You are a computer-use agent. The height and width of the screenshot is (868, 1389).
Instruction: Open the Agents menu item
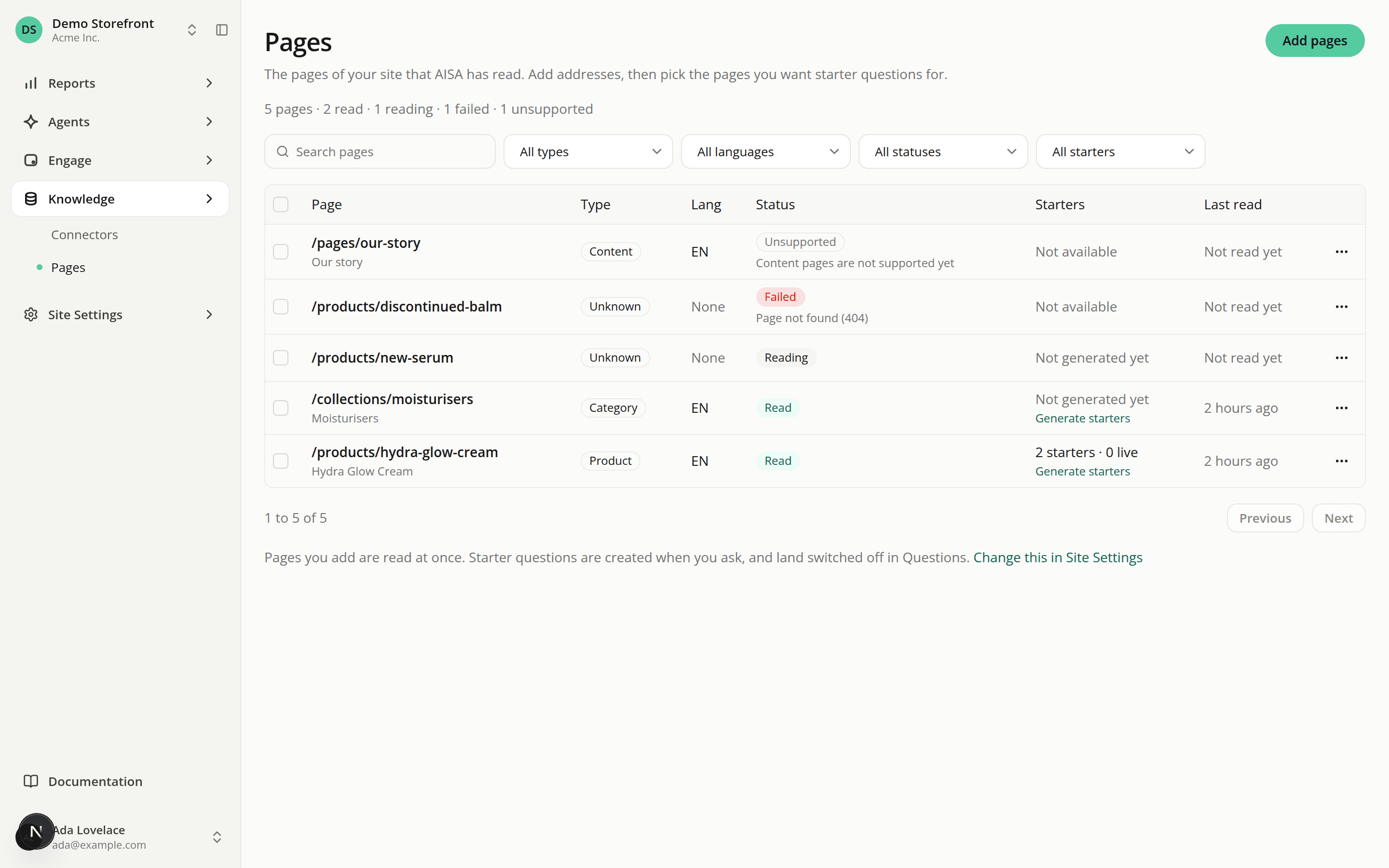120,122
